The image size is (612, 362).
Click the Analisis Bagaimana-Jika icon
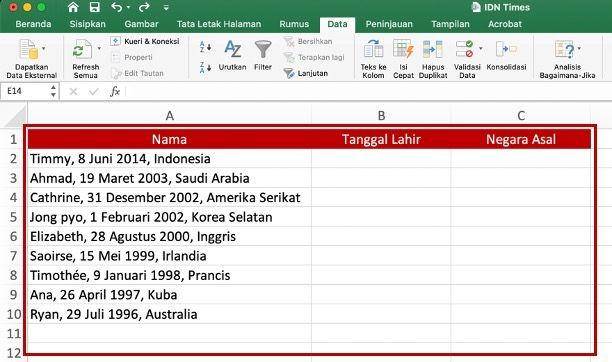pos(564,49)
